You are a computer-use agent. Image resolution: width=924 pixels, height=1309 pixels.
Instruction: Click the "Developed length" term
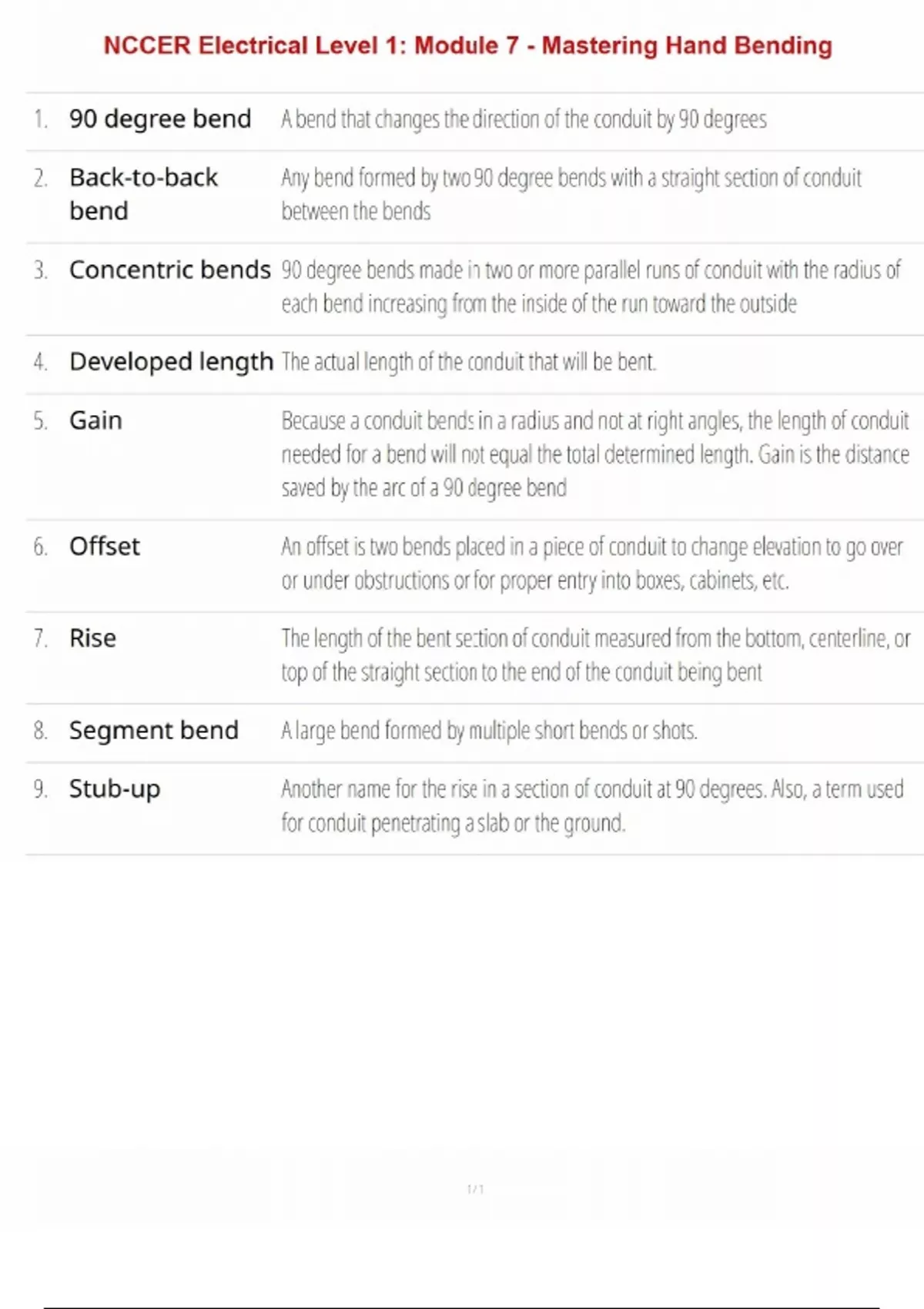pyautogui.click(x=171, y=361)
